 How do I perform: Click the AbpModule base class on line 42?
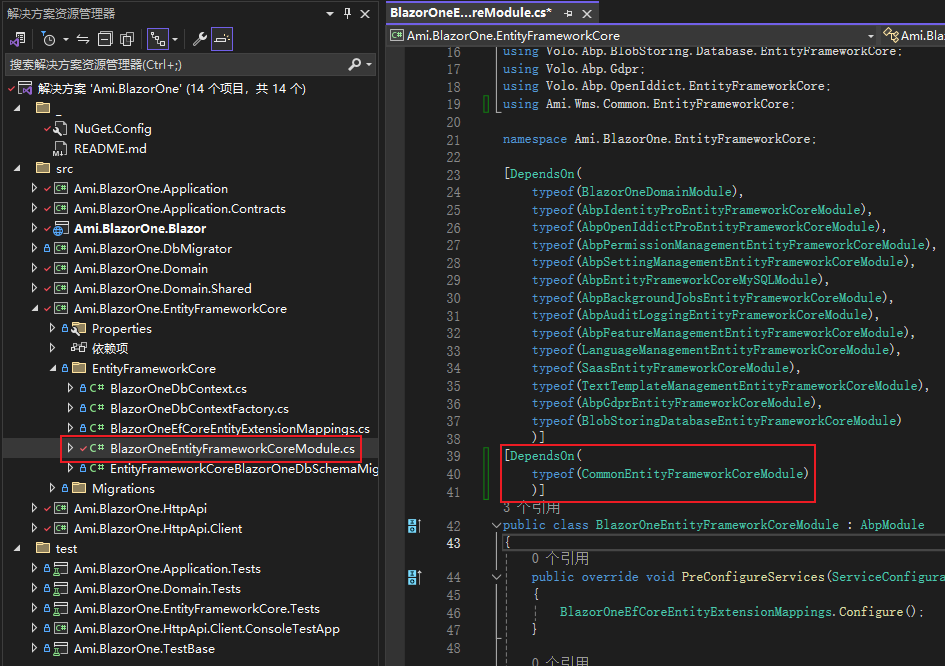892,525
